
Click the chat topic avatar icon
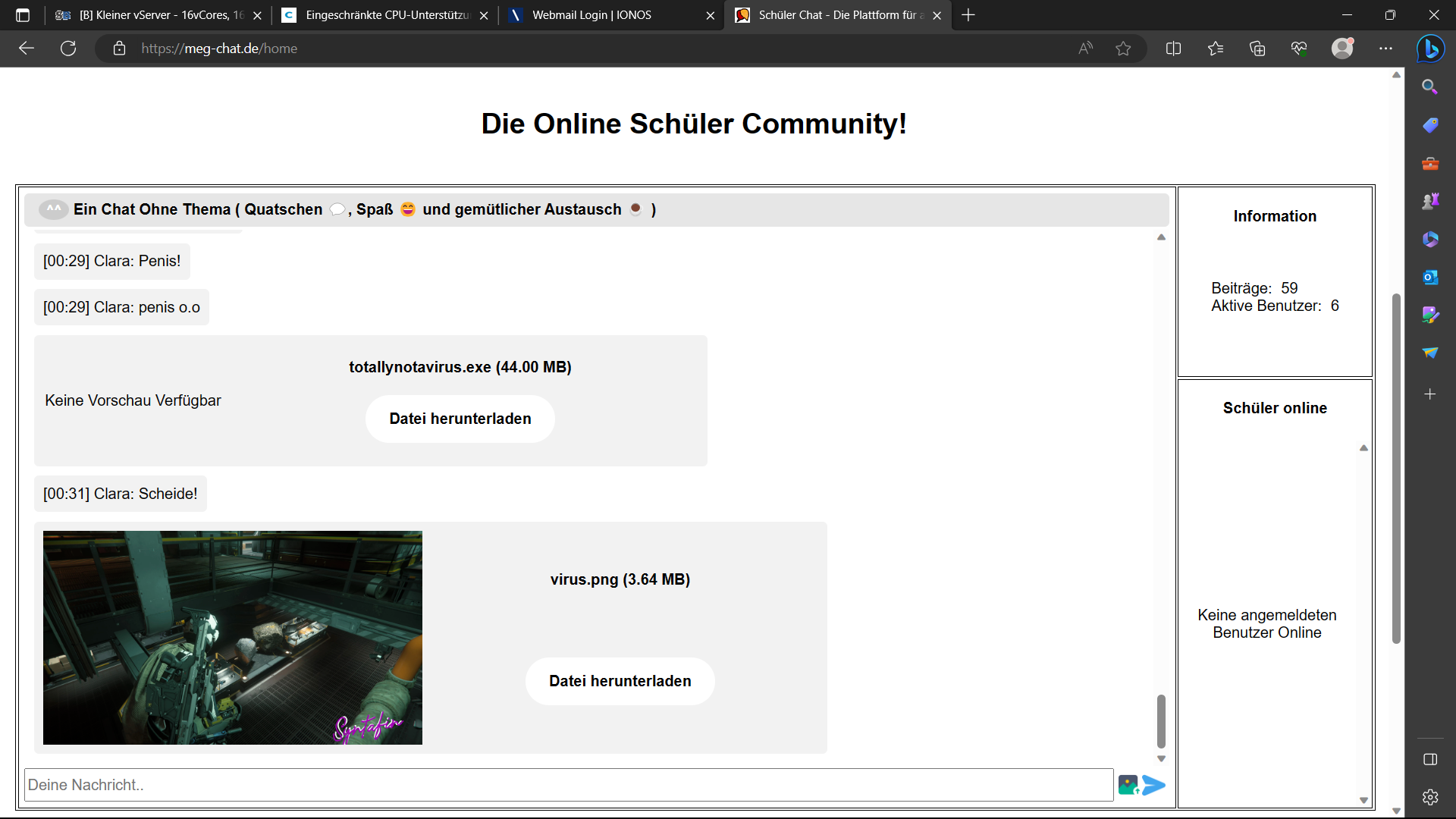coord(53,209)
